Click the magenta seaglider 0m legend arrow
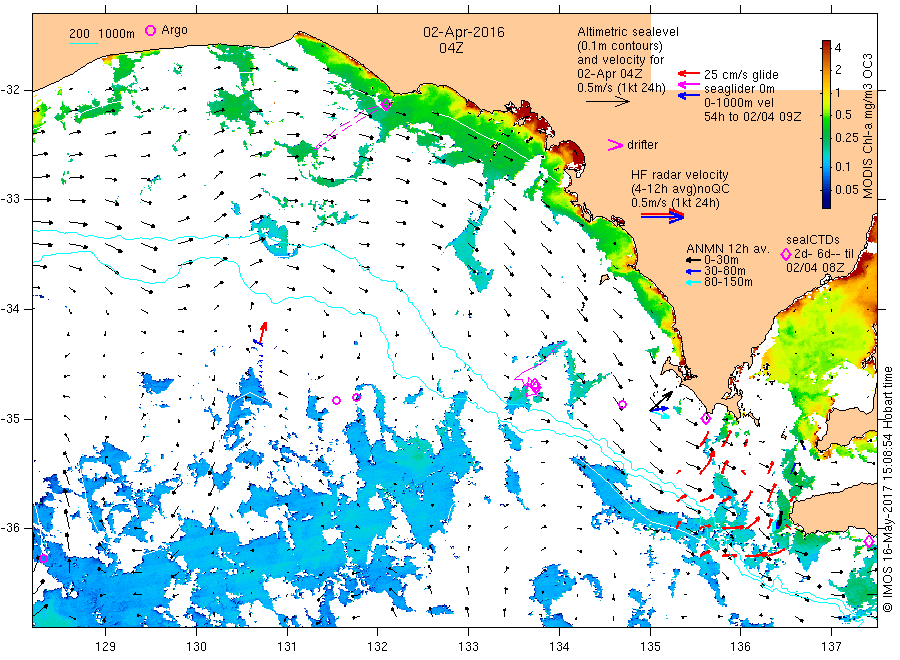The height and width of the screenshot is (660, 900). 689,85
